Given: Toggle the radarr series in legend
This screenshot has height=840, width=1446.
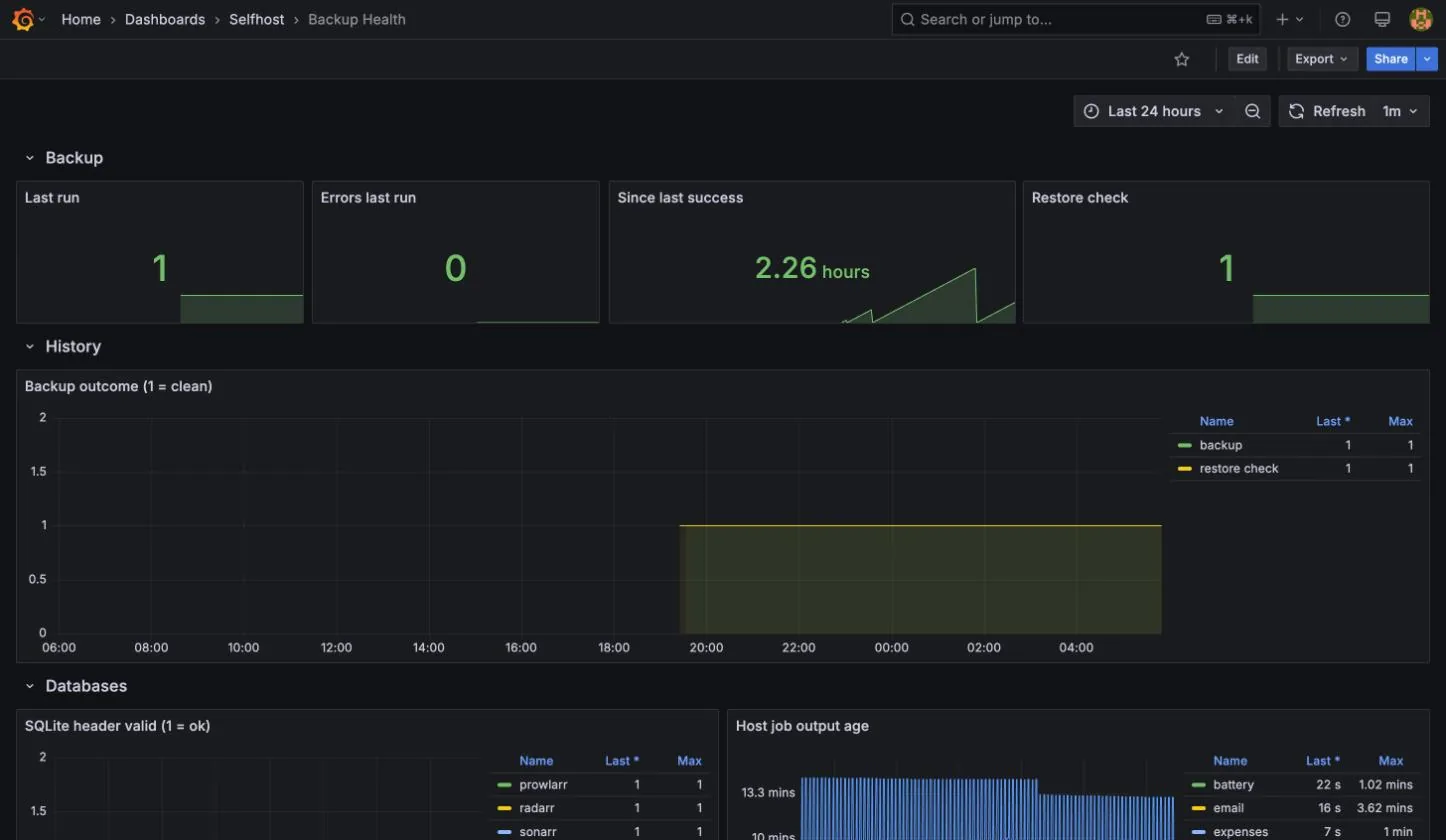Looking at the screenshot, I should point(537,808).
